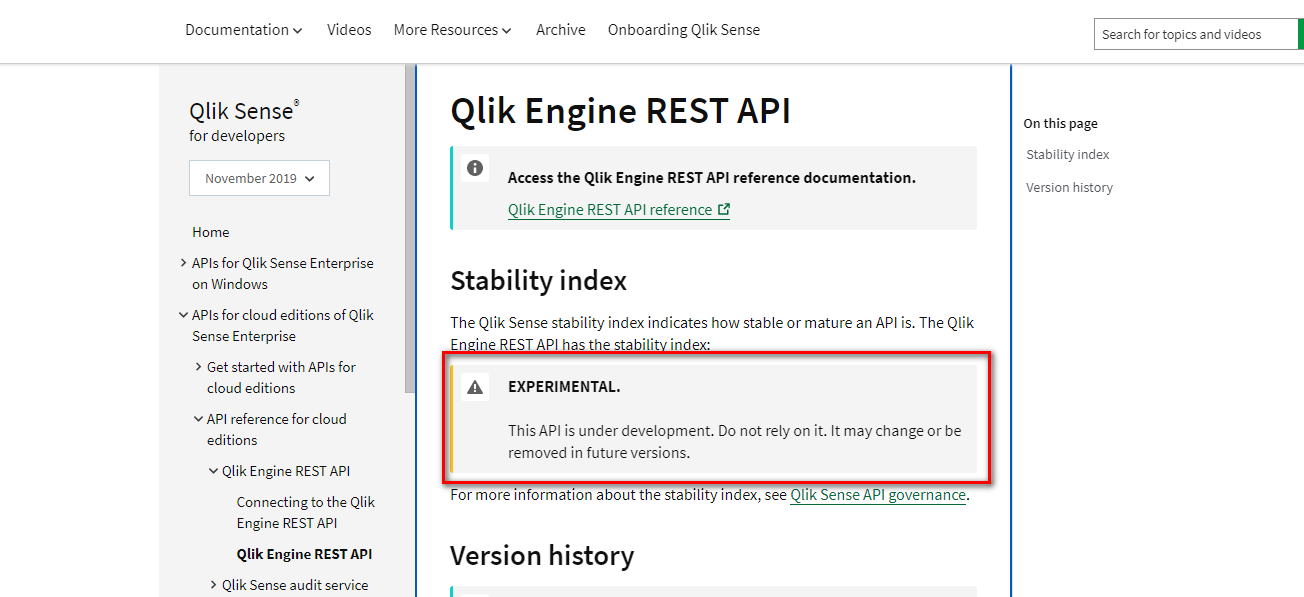The width and height of the screenshot is (1304, 597).
Task: Collapse the Qlik Engine REST API tree node
Action: (213, 471)
